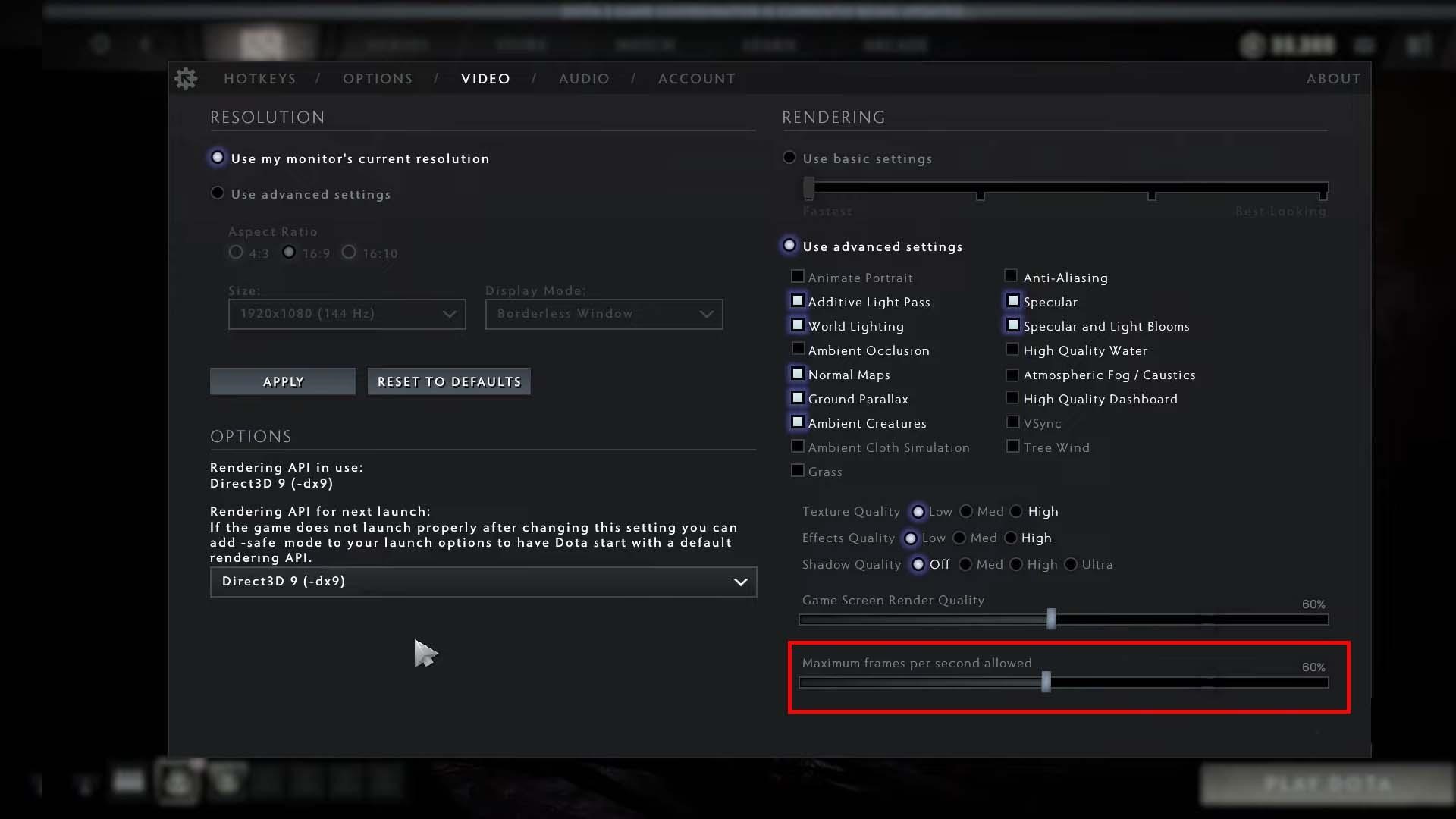Open the Audio tab

584,79
